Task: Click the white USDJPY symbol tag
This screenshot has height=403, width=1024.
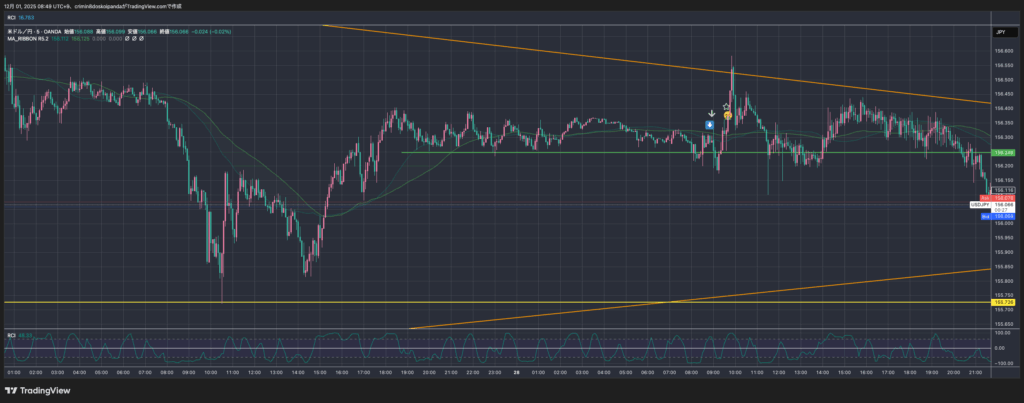Action: click(979, 205)
